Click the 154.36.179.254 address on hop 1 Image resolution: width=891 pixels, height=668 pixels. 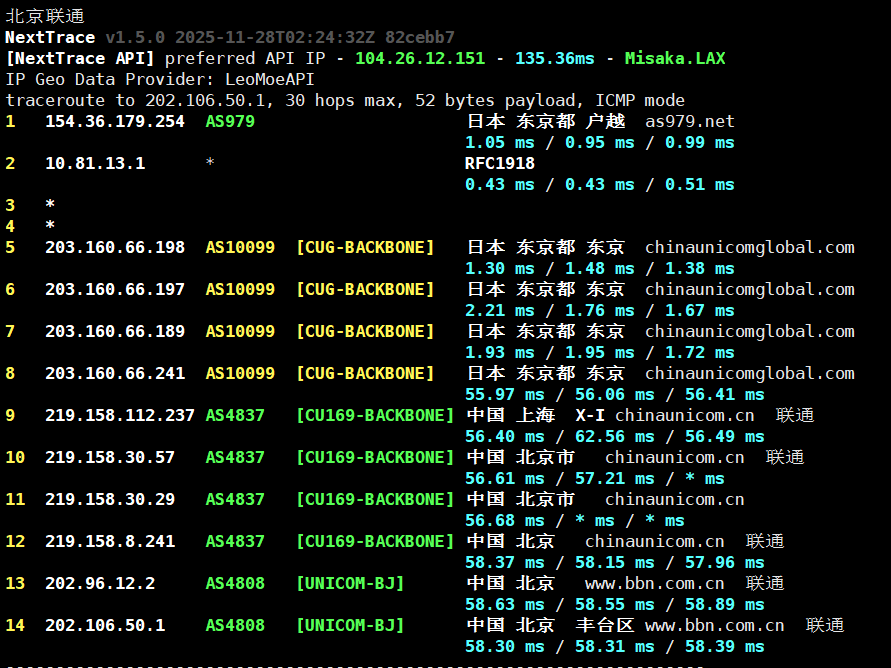click(115, 121)
